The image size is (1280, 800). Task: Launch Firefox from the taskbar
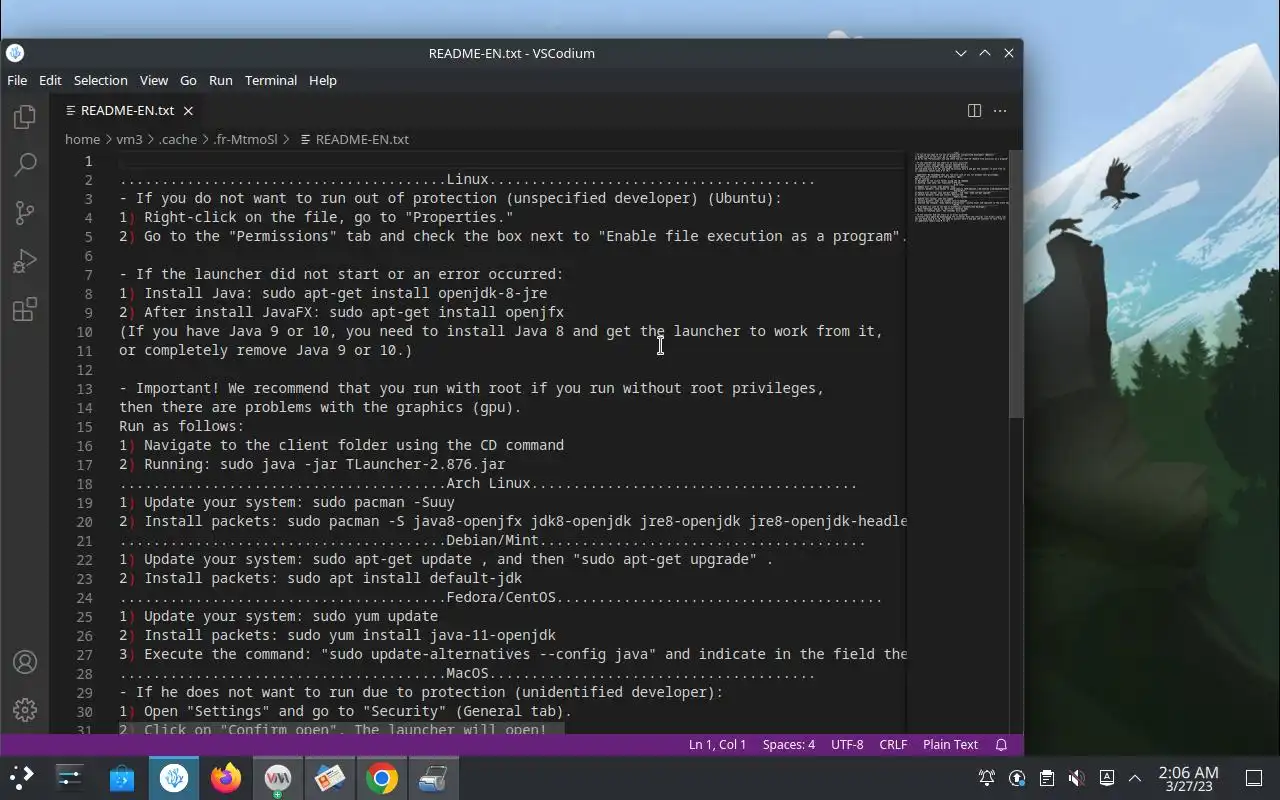coord(226,778)
